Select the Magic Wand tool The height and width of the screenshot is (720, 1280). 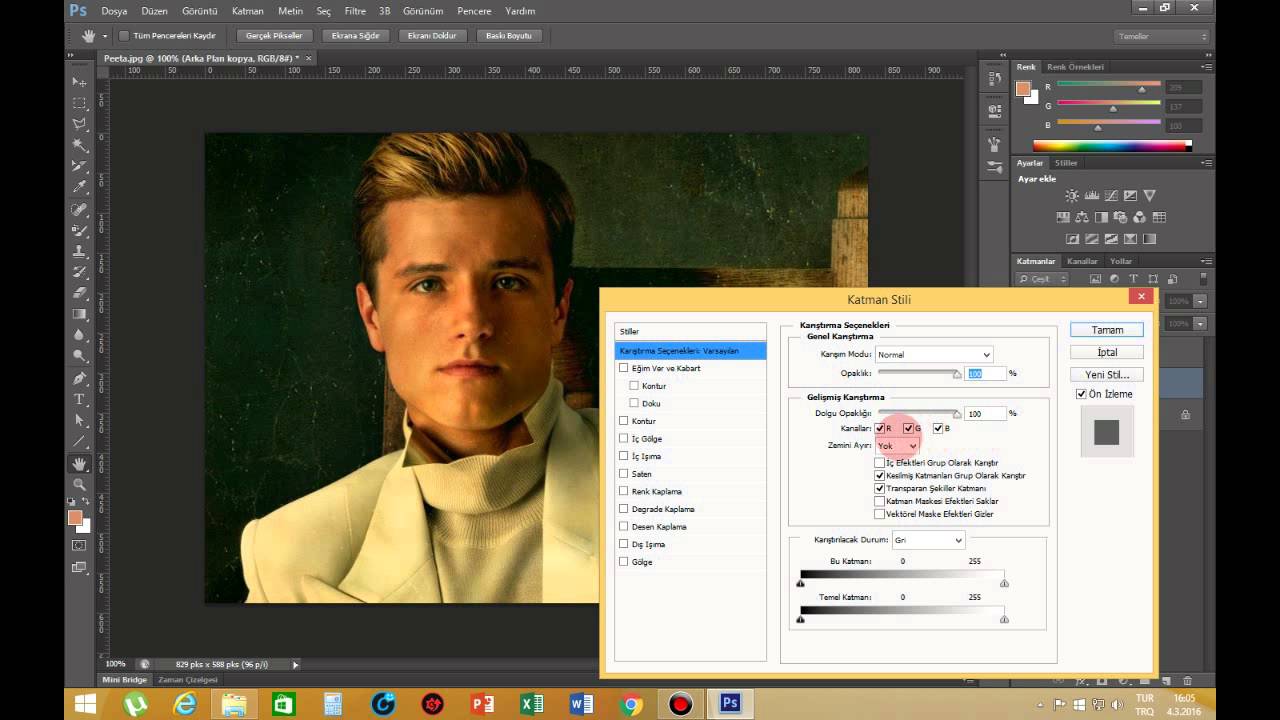tap(80, 145)
